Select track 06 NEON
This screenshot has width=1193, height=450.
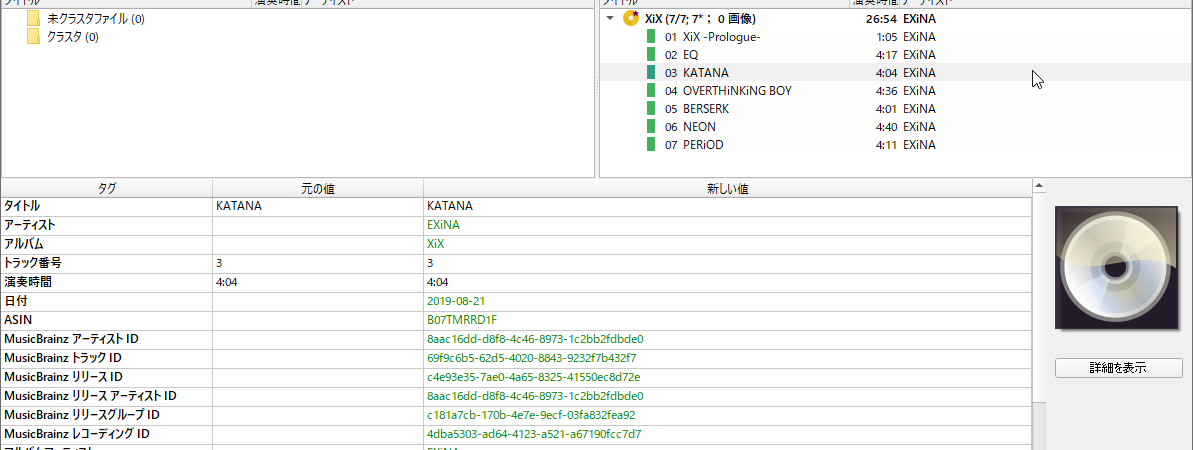coord(699,127)
